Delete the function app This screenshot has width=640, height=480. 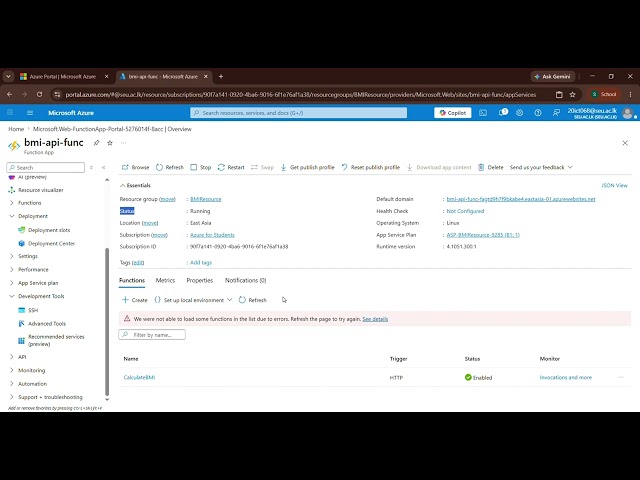coord(491,167)
